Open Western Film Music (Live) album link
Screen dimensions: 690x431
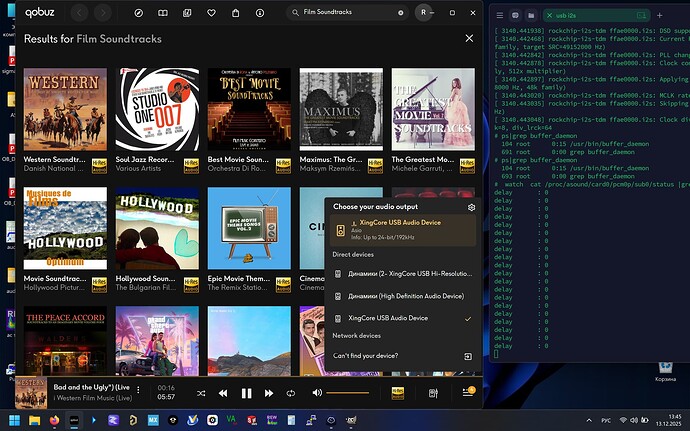click(95, 398)
